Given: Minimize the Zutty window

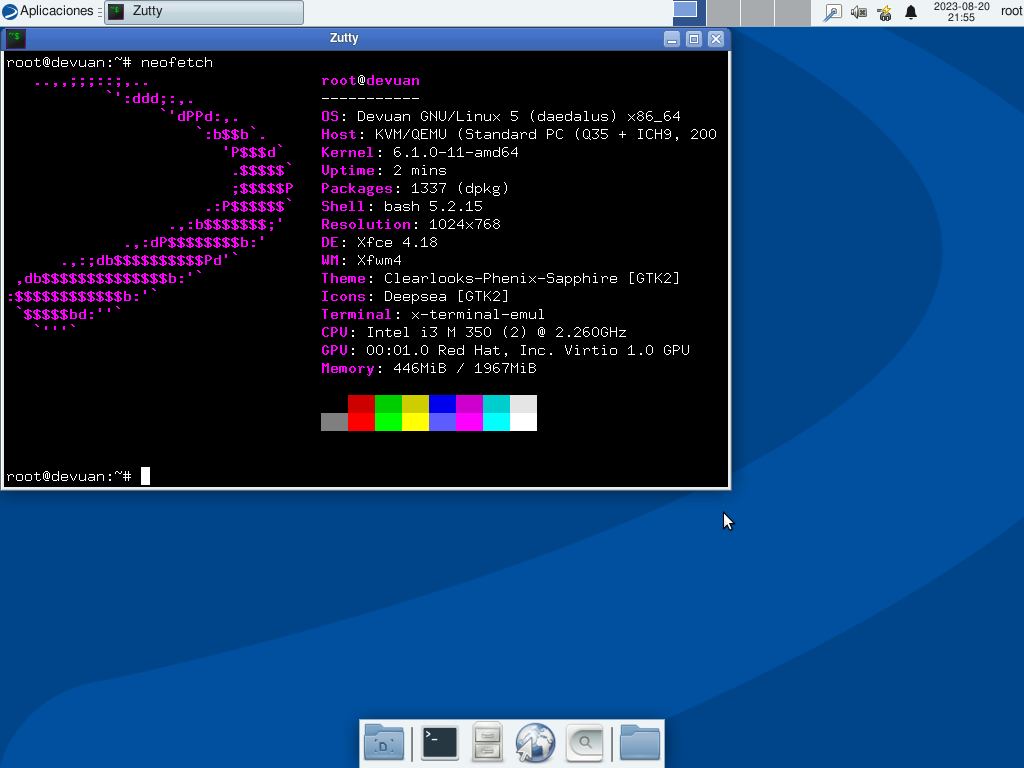Looking at the screenshot, I should 672,39.
